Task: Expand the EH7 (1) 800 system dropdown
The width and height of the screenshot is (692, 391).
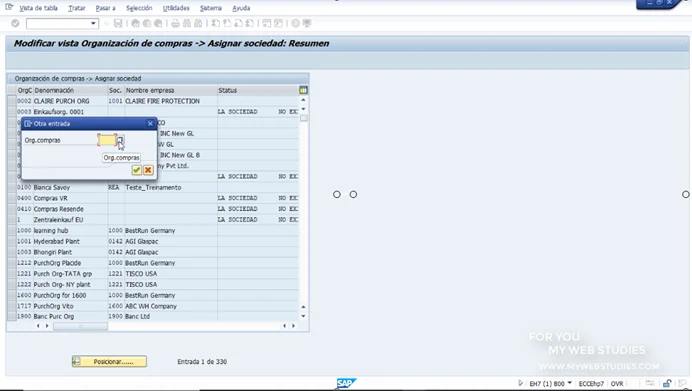Action: (569, 383)
